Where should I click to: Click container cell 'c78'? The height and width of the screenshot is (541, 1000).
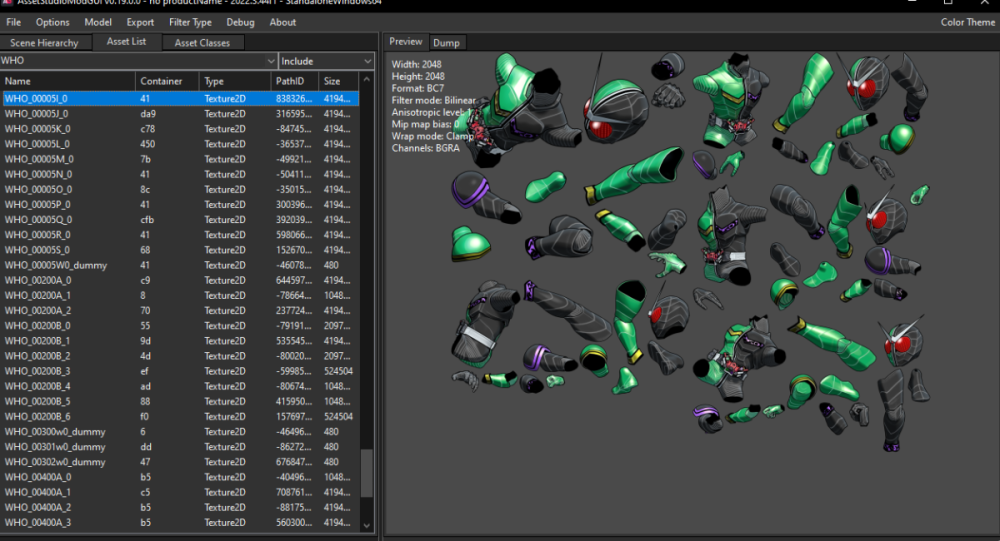click(x=167, y=129)
